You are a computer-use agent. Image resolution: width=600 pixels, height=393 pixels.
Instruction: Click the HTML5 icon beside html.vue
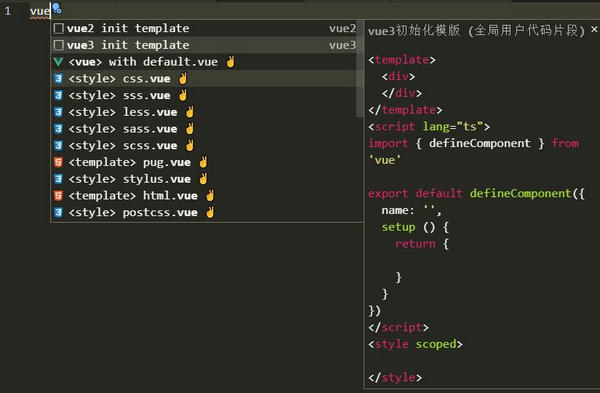coord(58,196)
